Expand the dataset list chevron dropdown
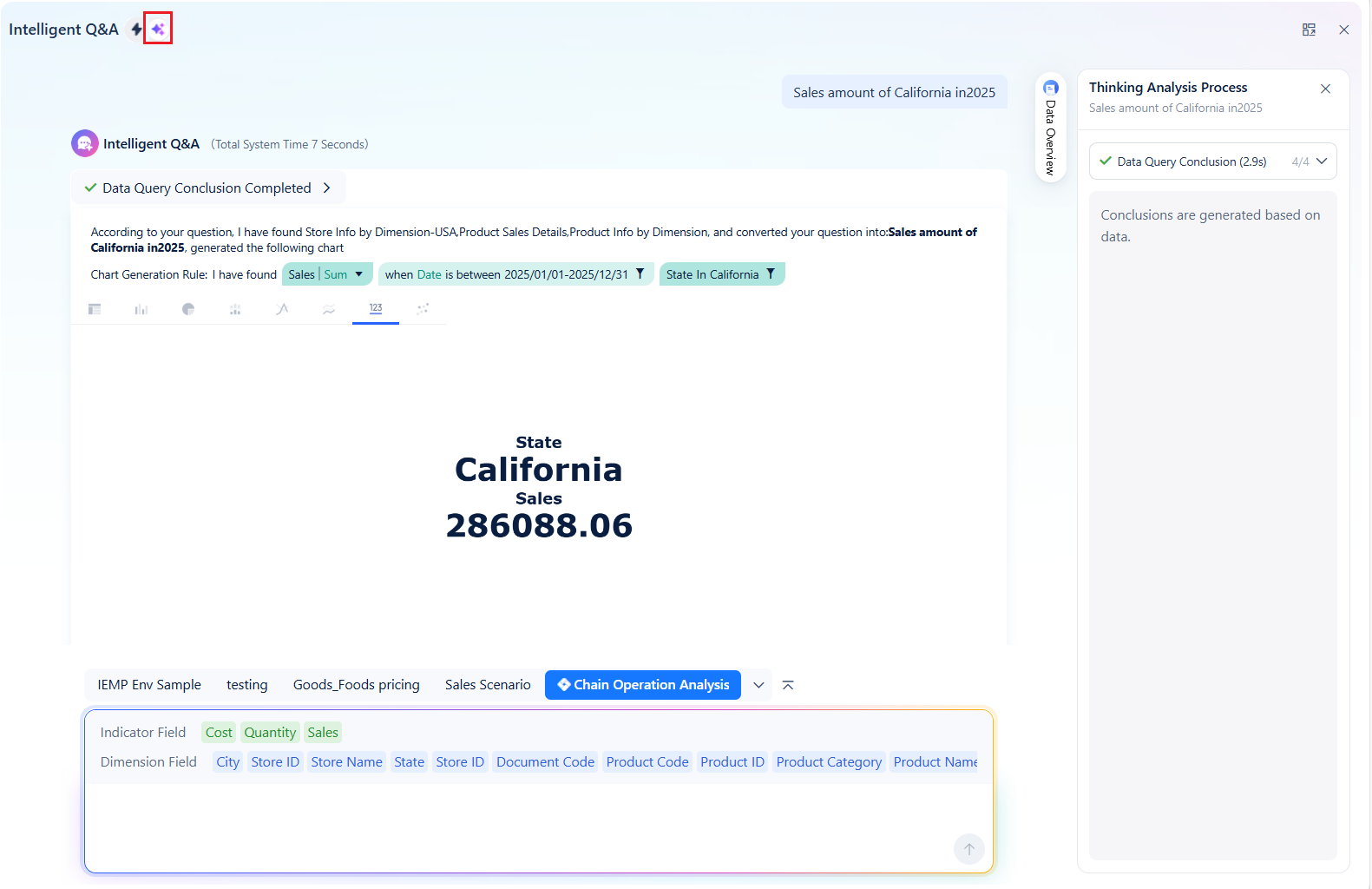The image size is (1372, 889). [758, 685]
